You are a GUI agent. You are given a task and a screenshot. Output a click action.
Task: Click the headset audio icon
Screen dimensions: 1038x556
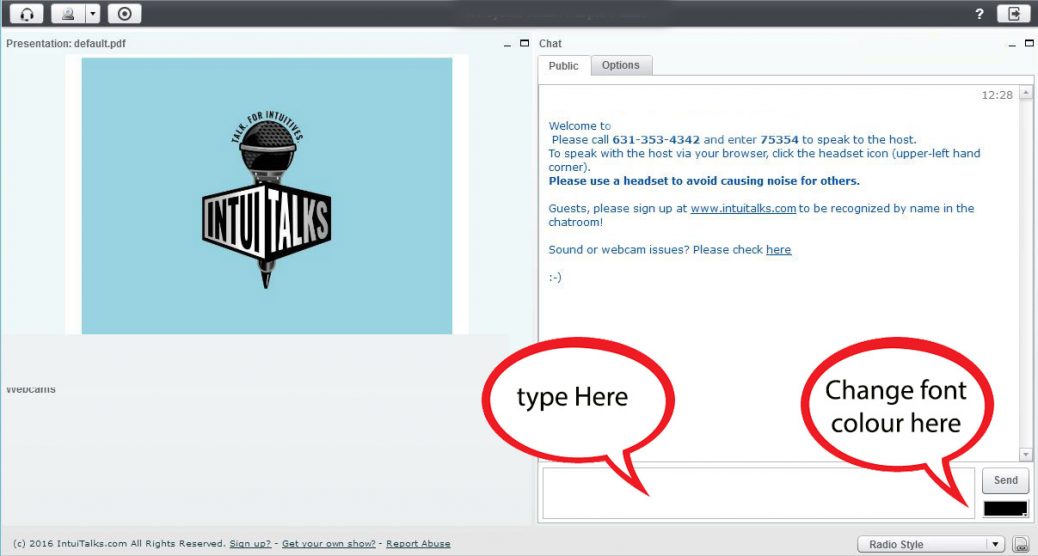(x=26, y=14)
